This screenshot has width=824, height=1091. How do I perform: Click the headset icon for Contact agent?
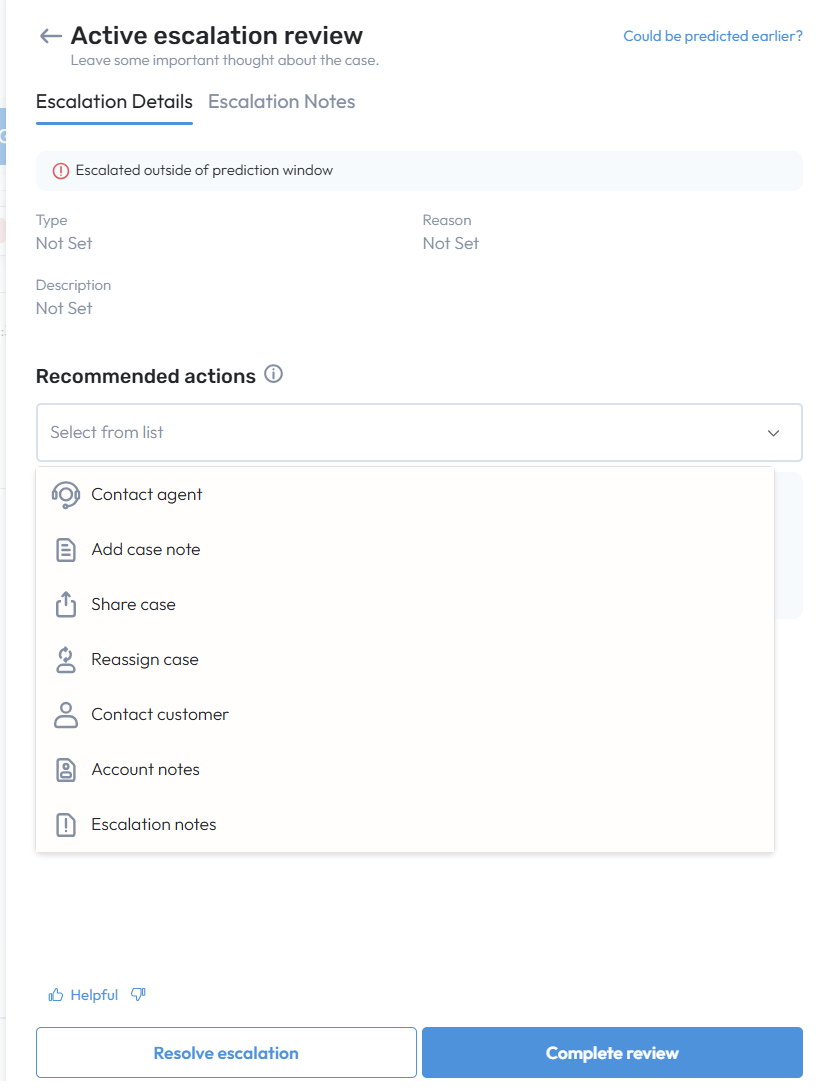pos(65,495)
